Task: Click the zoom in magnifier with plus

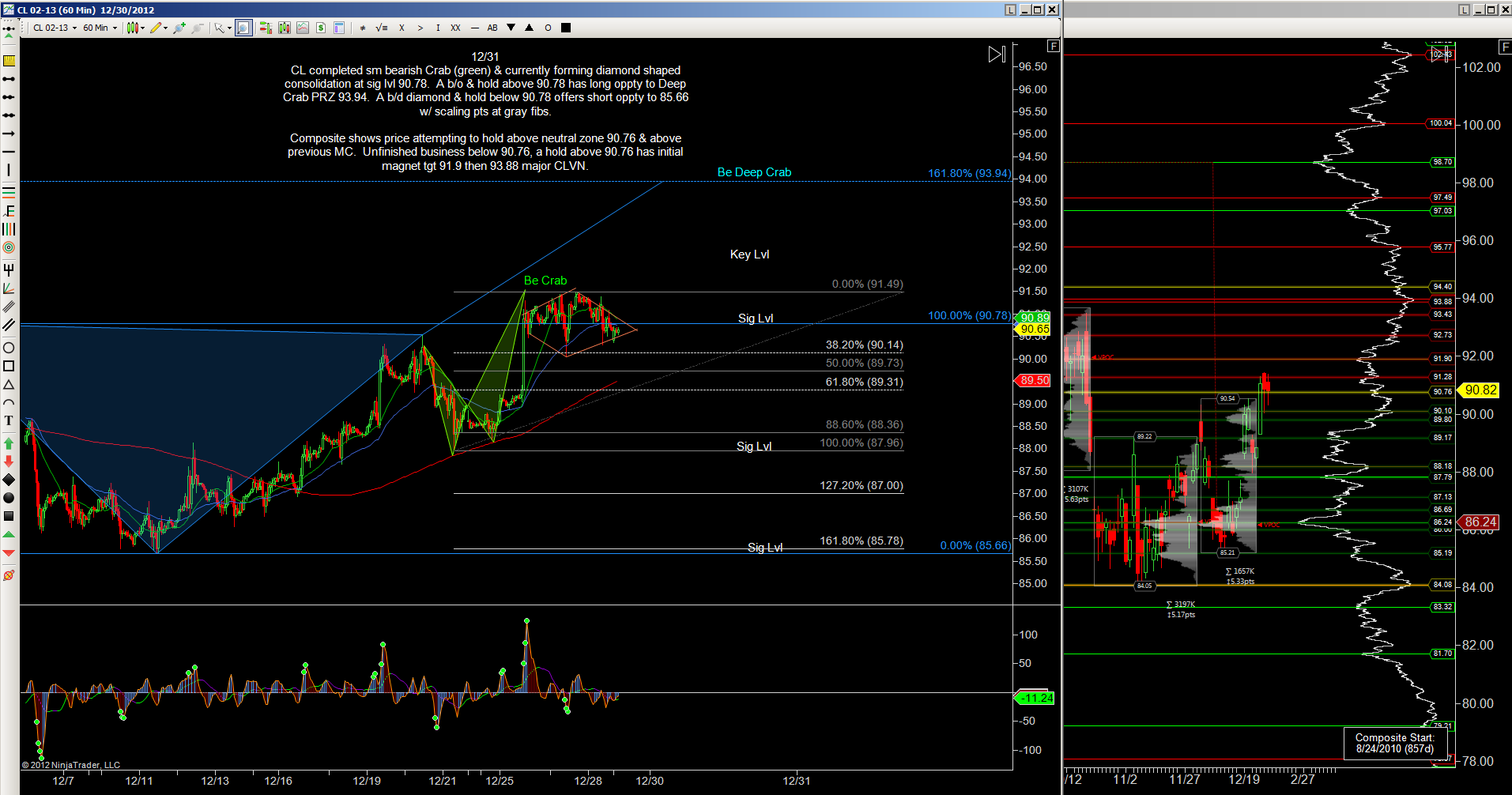Action: (x=179, y=28)
